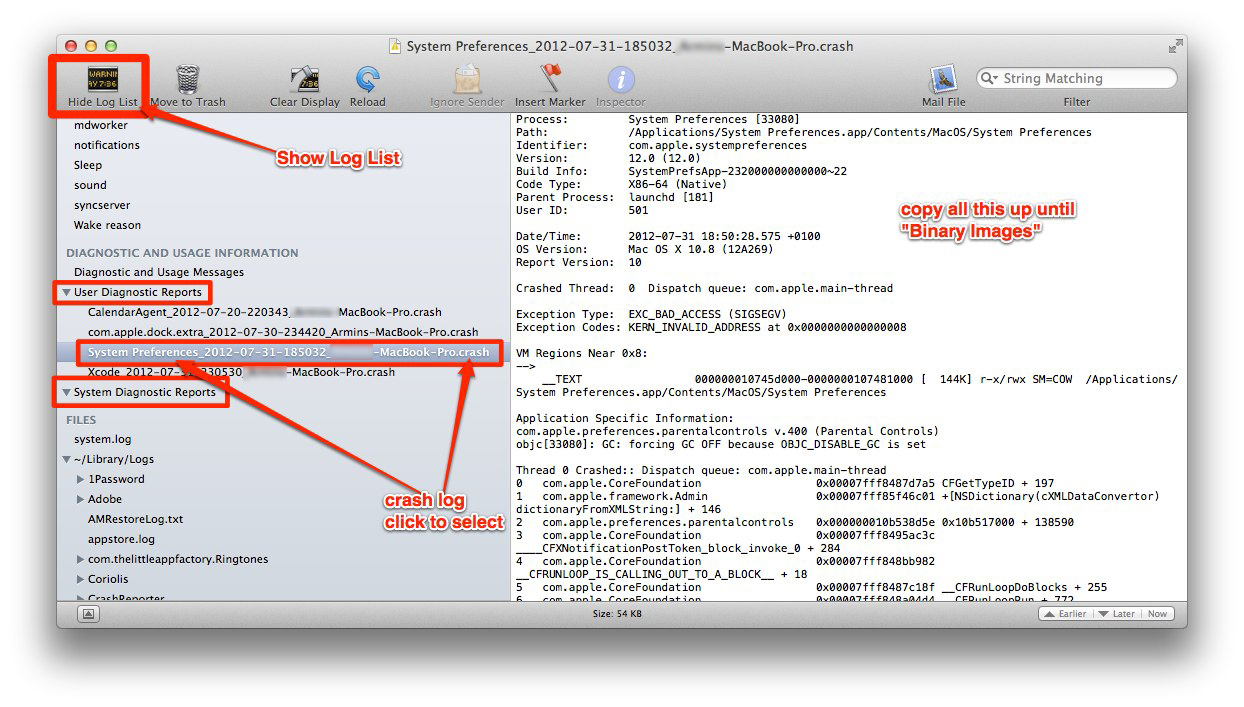Screen dimensions: 1244x707
Task: Click the Crashed Thread line
Action: [704, 288]
